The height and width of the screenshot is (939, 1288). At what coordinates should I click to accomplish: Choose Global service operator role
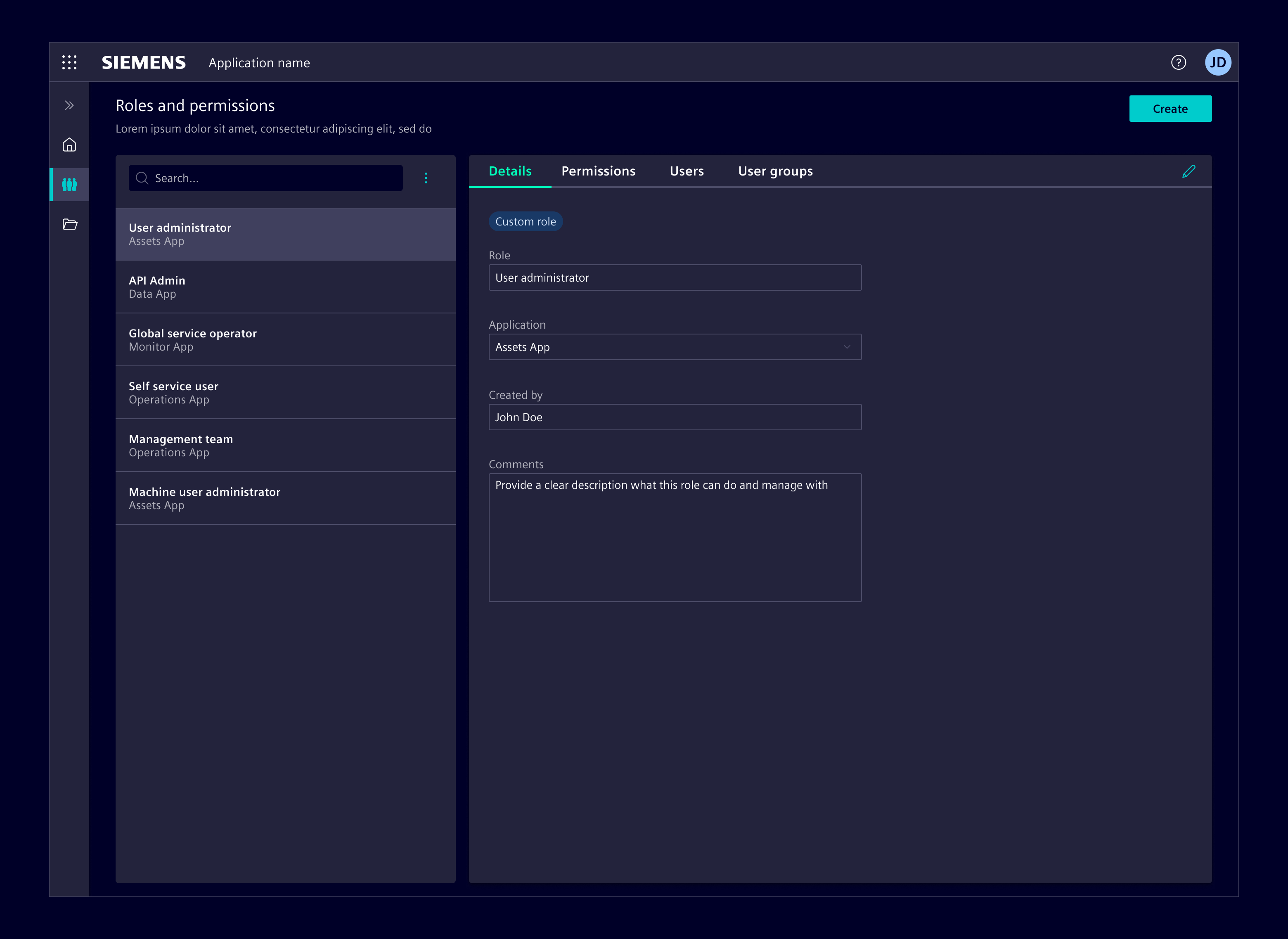(x=285, y=340)
